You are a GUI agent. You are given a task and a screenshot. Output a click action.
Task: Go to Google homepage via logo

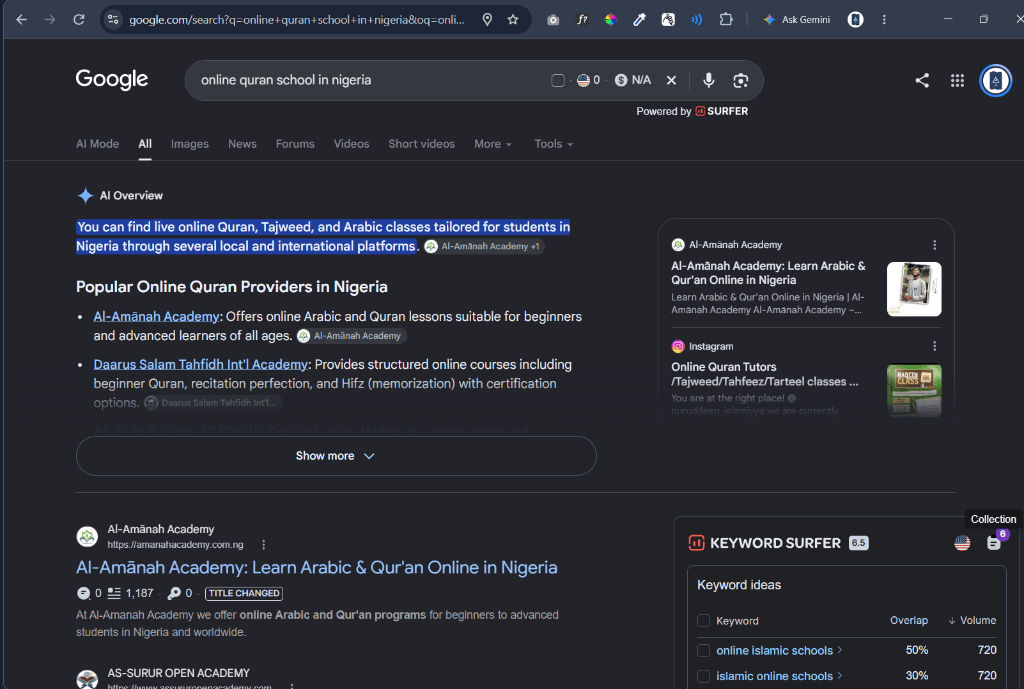tap(112, 80)
